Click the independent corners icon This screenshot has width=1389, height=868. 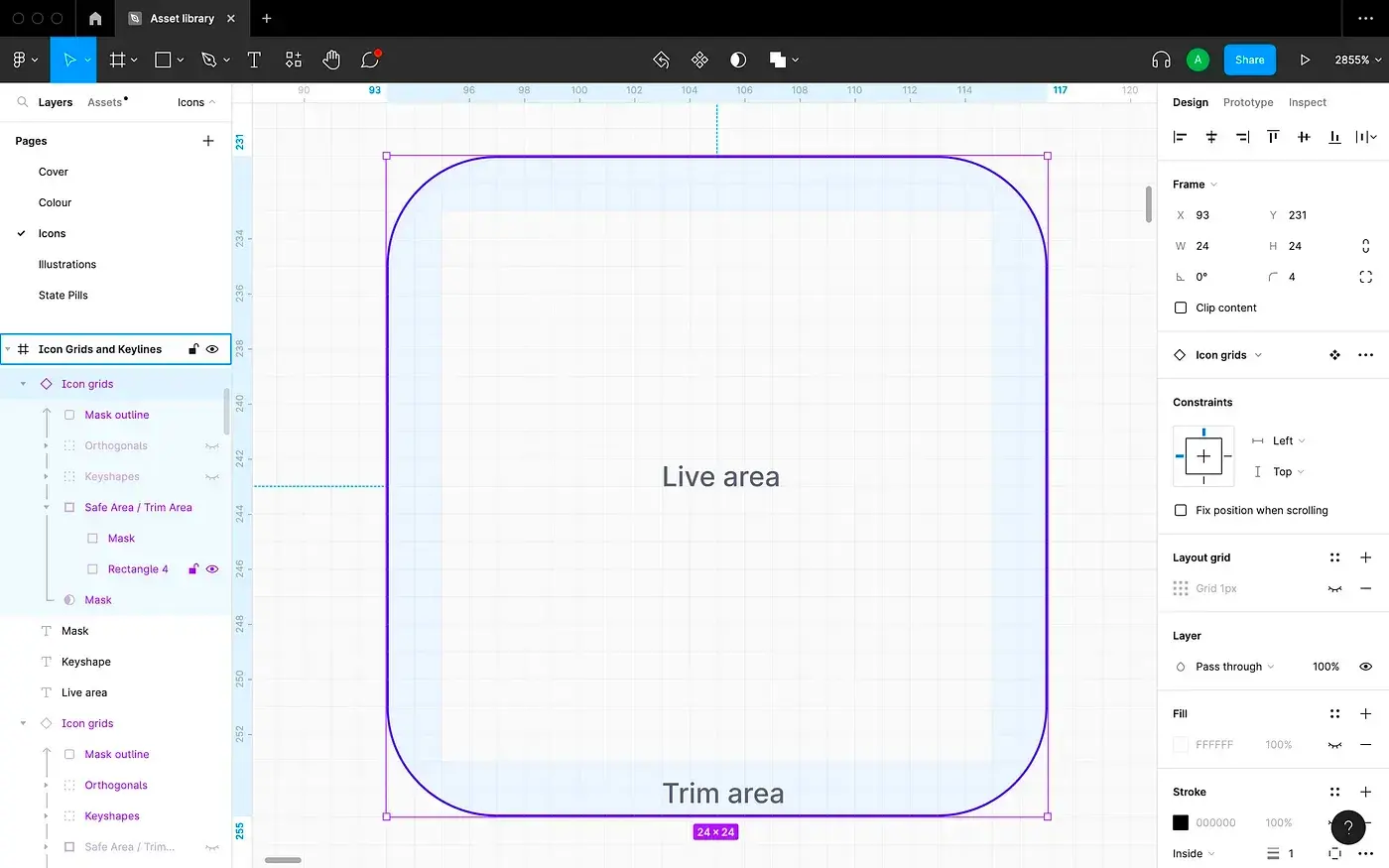pos(1365,277)
